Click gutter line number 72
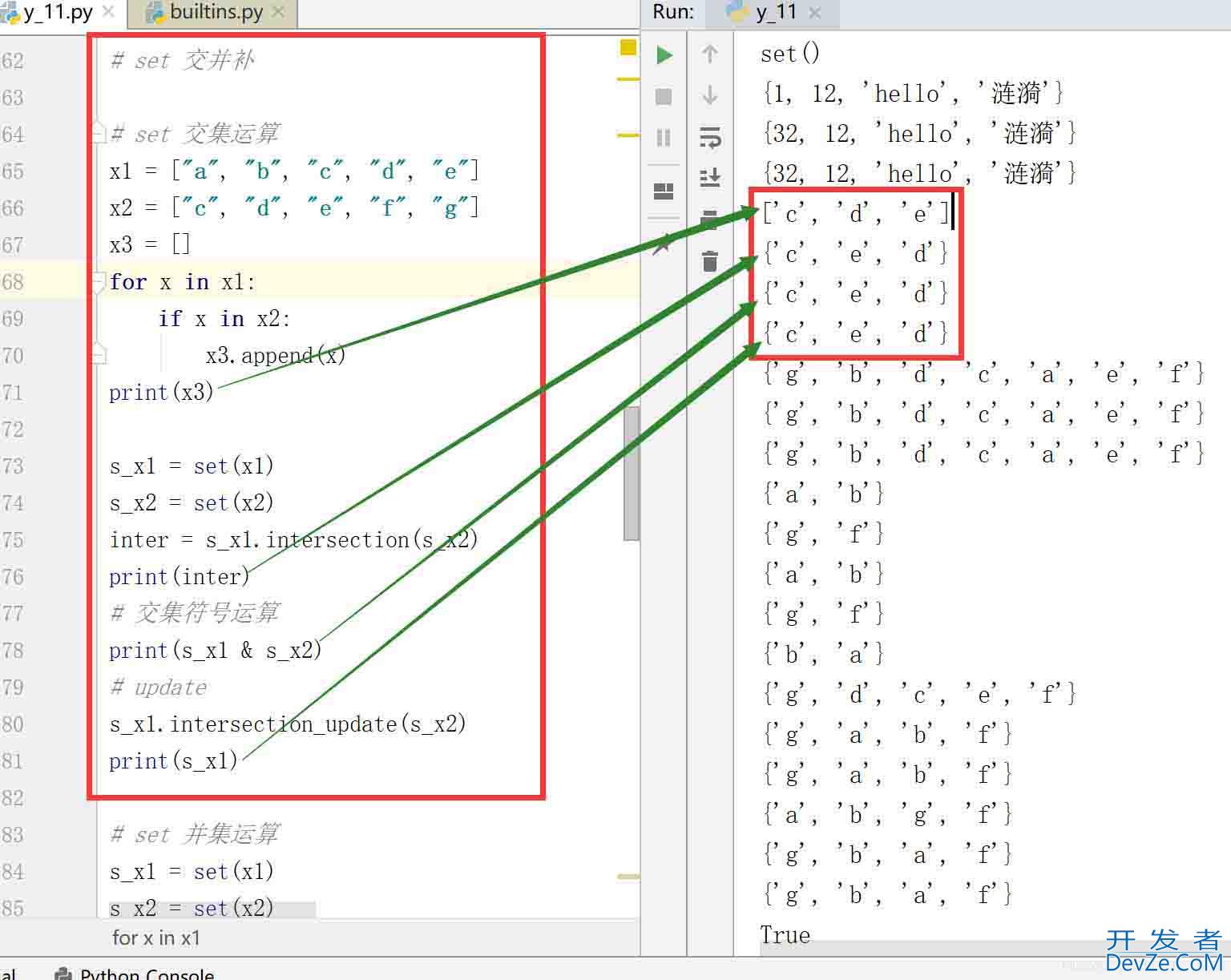 pos(13,430)
